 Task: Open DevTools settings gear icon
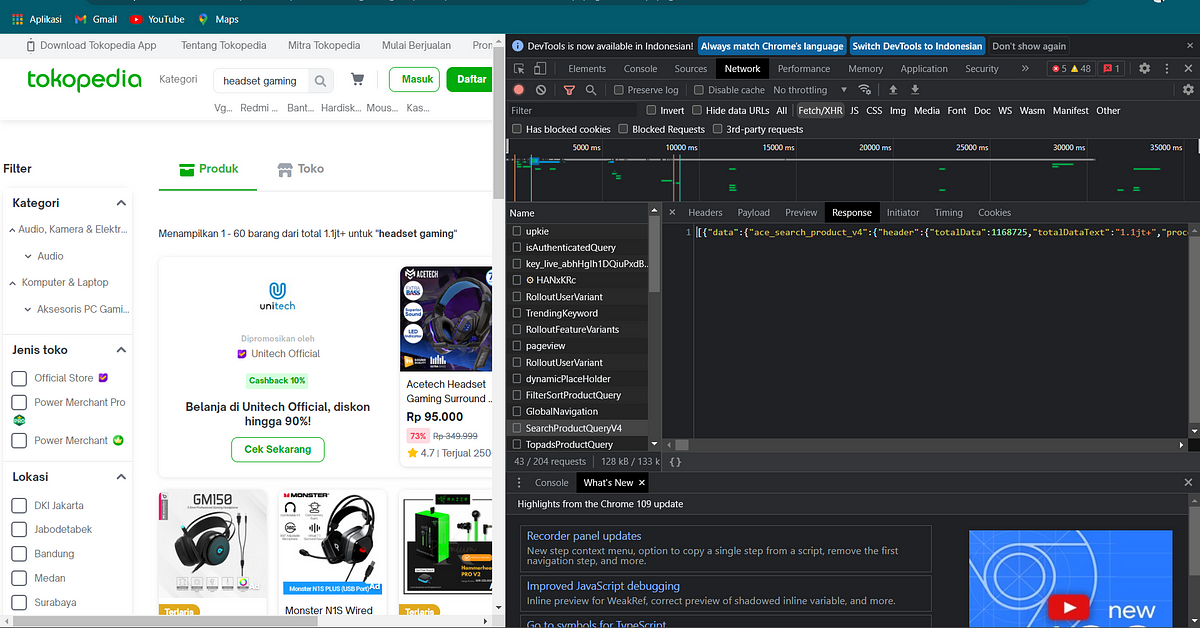(1144, 69)
